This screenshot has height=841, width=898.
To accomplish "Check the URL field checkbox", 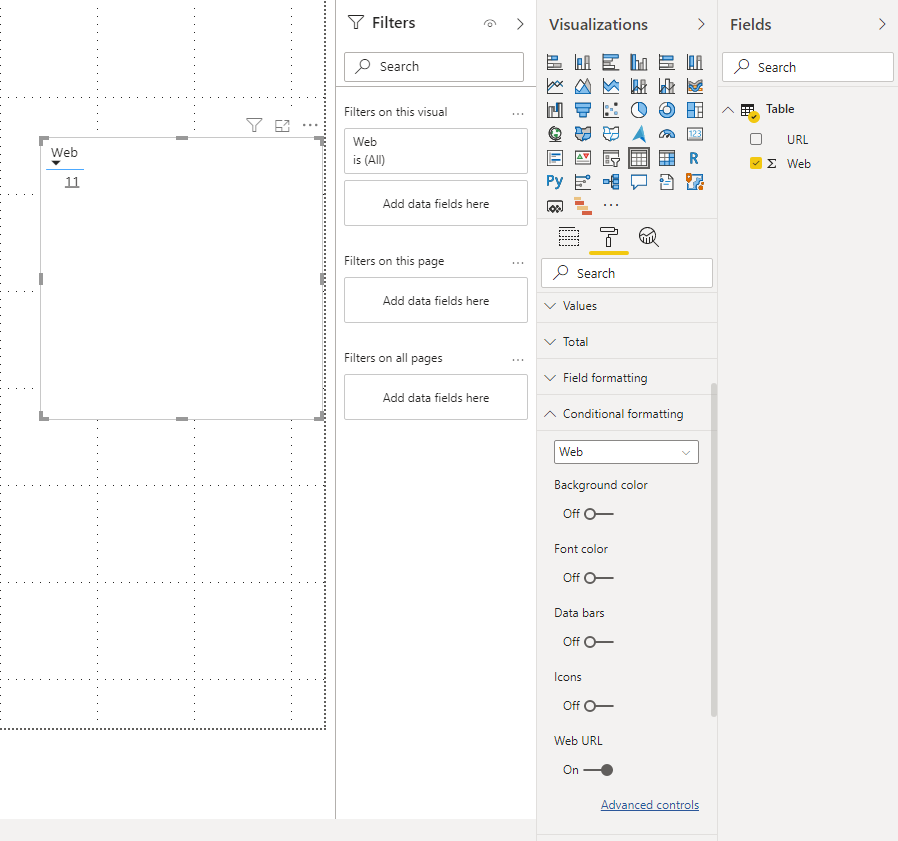I will click(756, 139).
